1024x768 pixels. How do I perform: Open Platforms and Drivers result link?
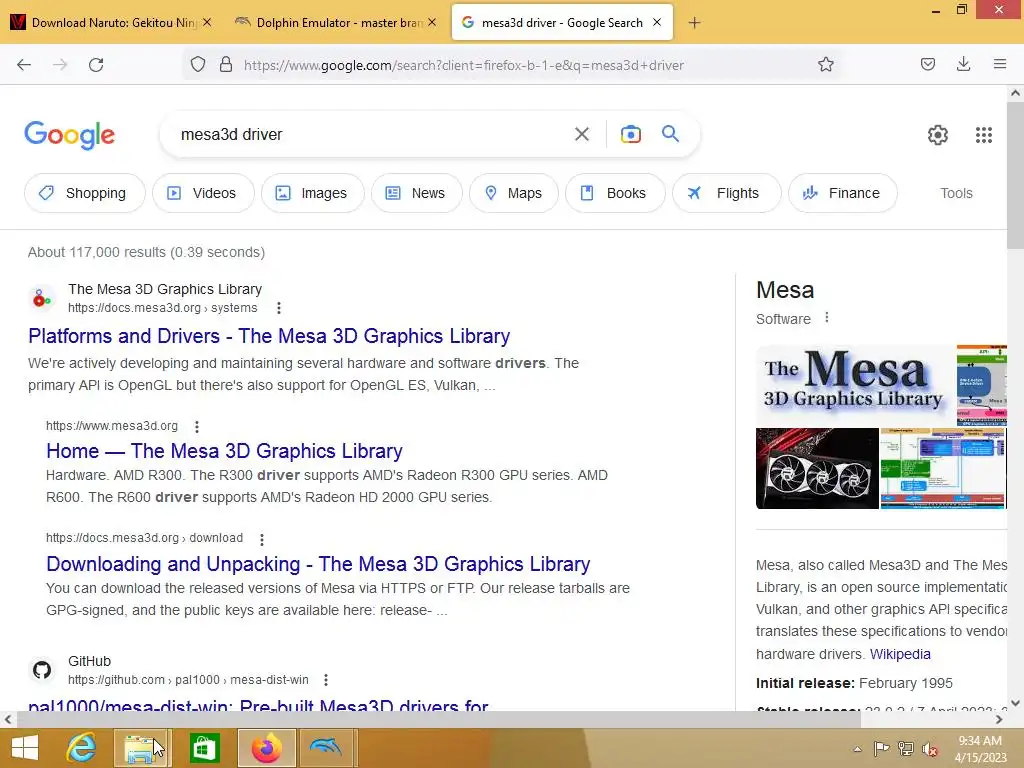click(x=269, y=336)
